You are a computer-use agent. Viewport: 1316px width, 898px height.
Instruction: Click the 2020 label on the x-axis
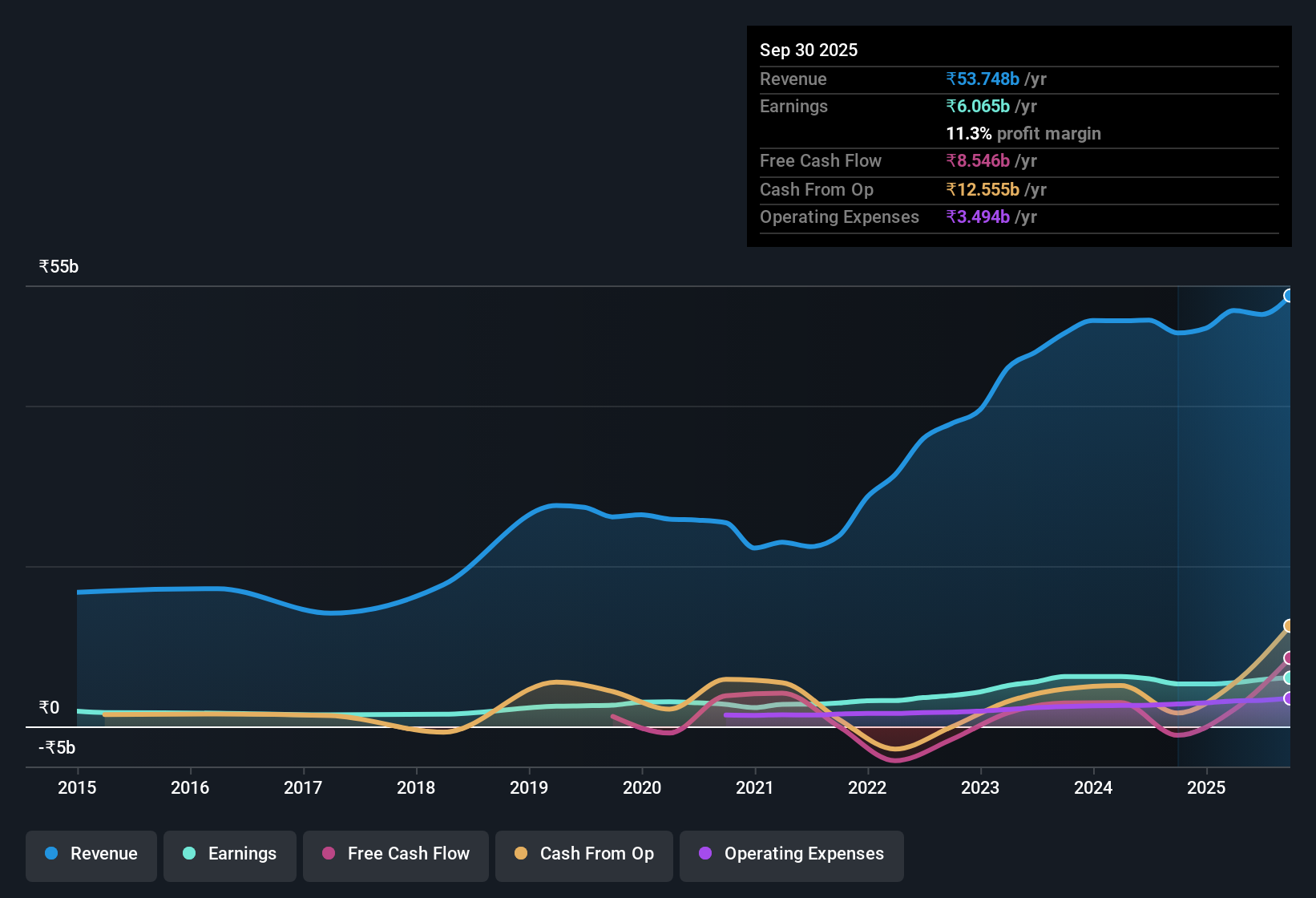[642, 788]
